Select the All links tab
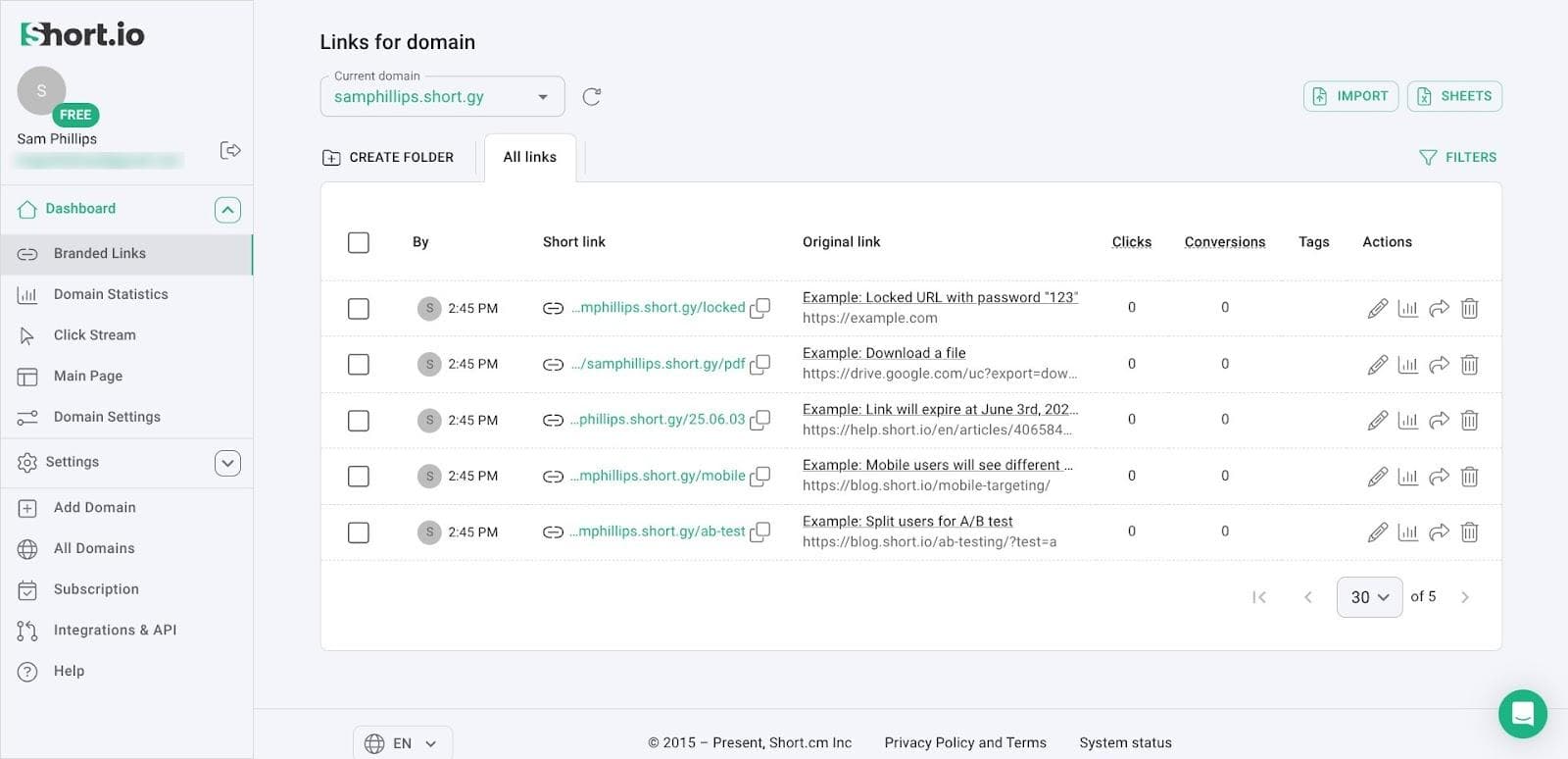1568x759 pixels. tap(530, 157)
